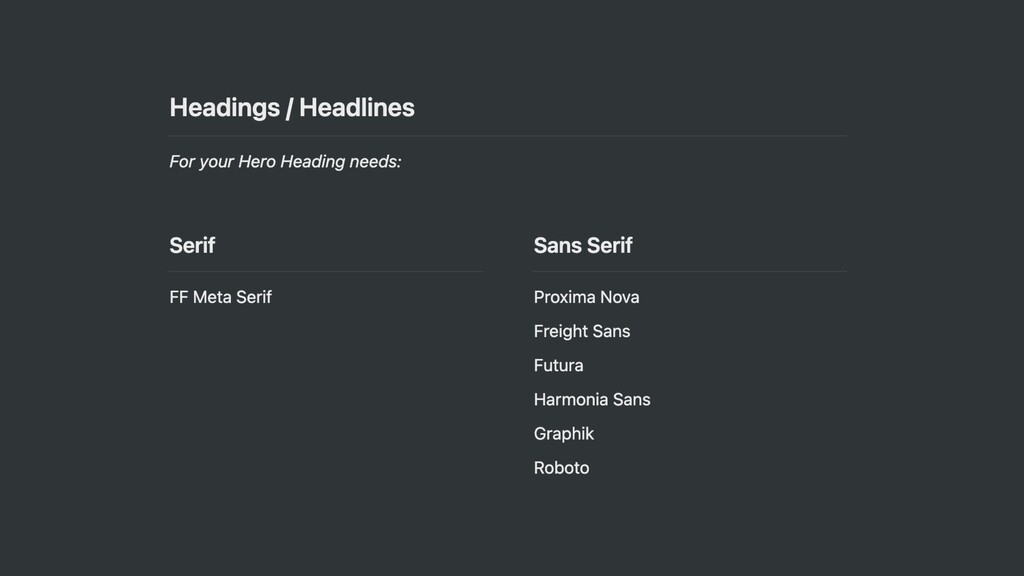Viewport: 1024px width, 576px height.
Task: Click the Proxima Nova font entry
Action: [x=586, y=297]
